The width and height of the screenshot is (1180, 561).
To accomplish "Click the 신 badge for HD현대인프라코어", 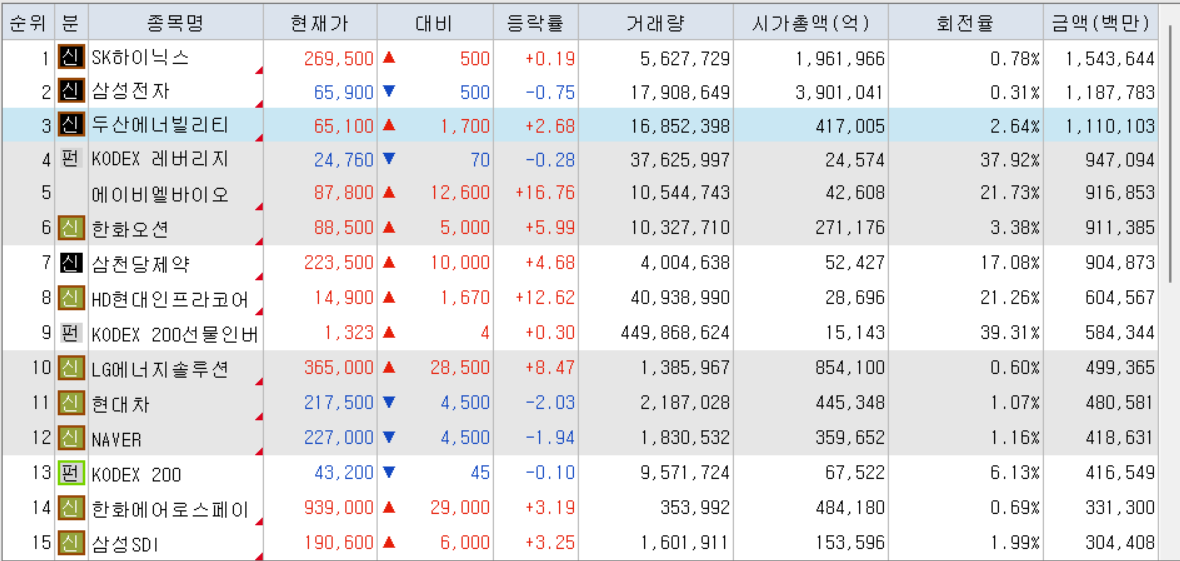I will tap(70, 297).
